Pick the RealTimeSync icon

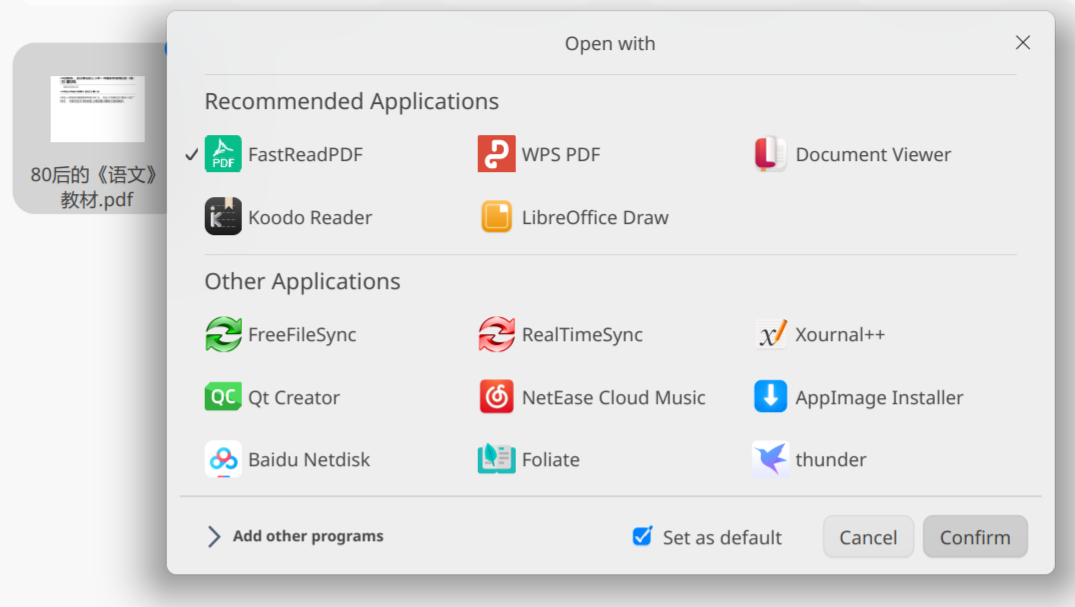(496, 334)
